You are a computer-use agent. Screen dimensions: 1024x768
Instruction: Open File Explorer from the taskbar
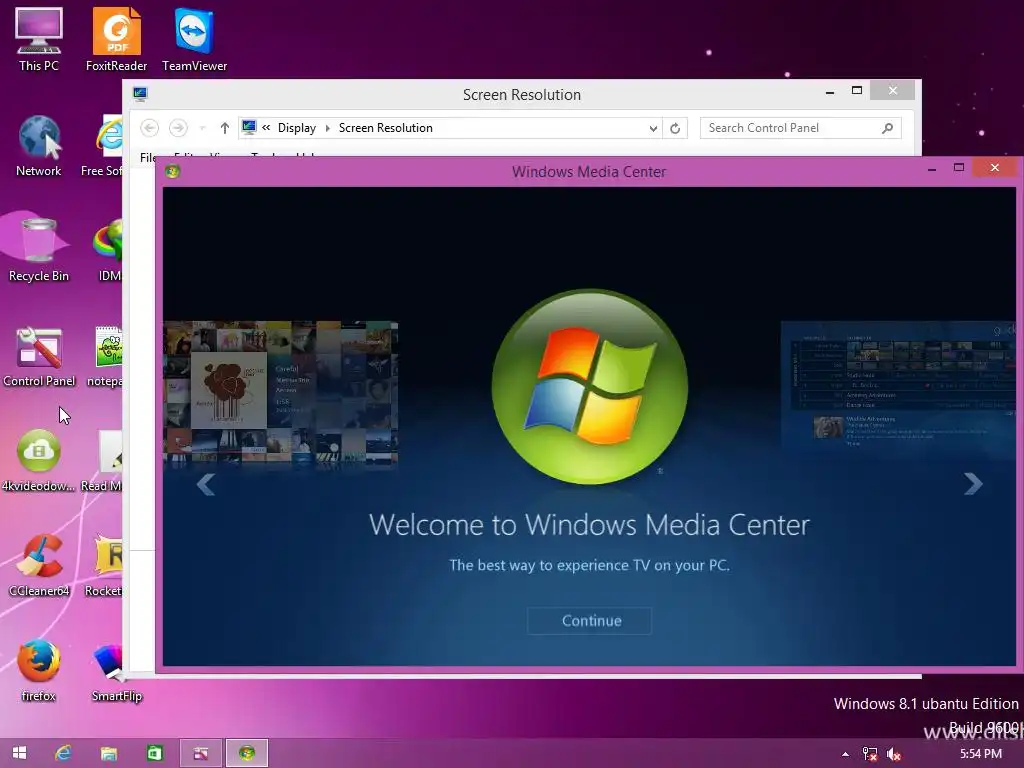point(108,753)
